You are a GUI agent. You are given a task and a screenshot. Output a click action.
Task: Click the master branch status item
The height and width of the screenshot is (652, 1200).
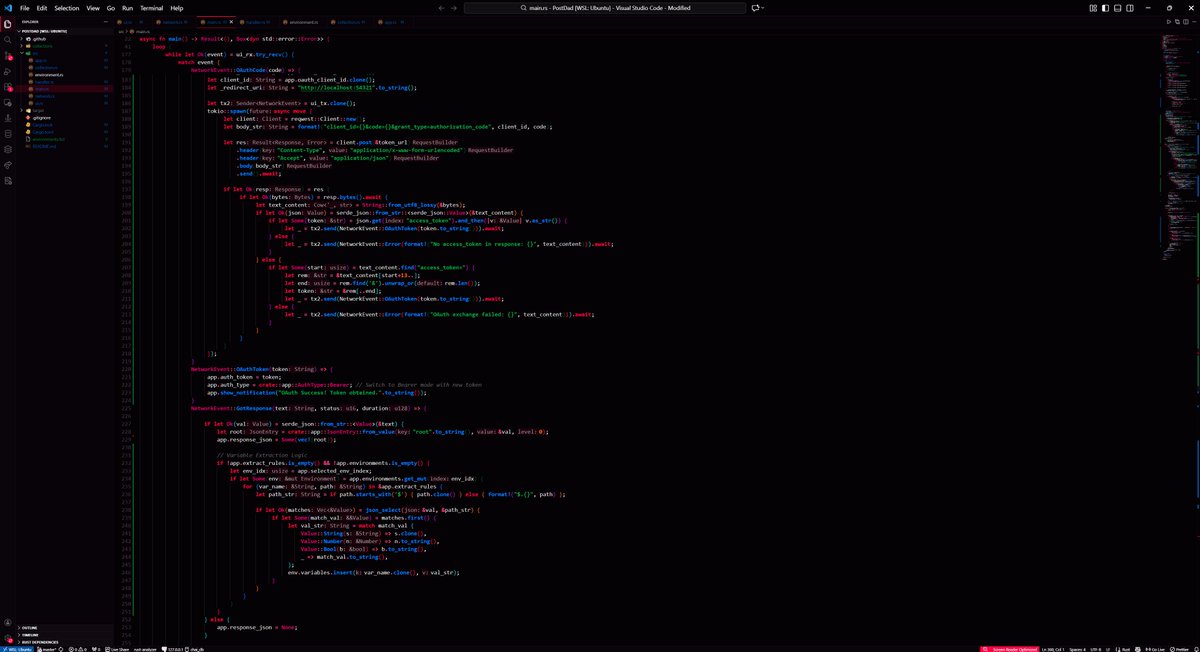[x=45, y=648]
